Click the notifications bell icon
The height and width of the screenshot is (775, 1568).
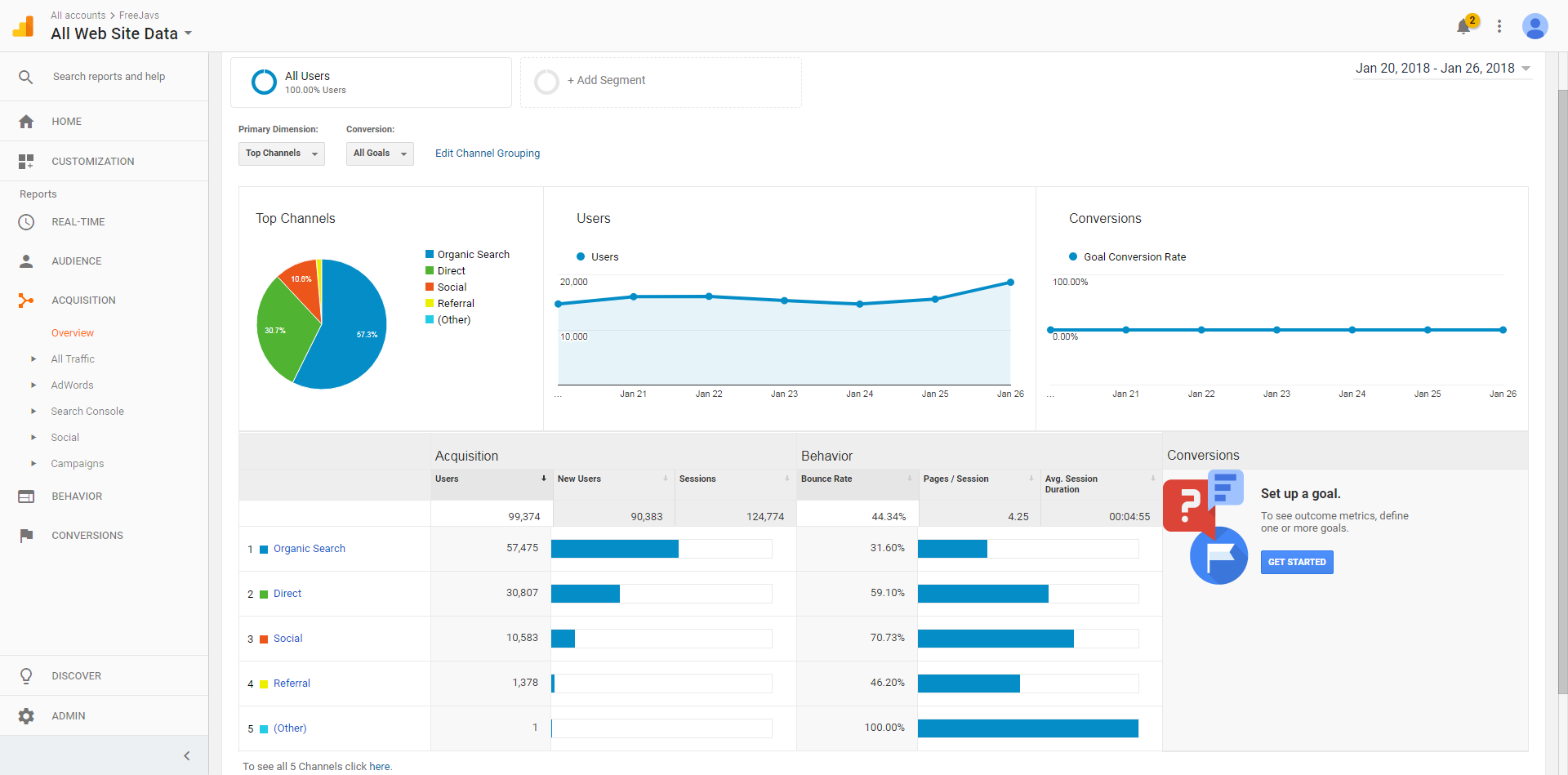(1463, 27)
